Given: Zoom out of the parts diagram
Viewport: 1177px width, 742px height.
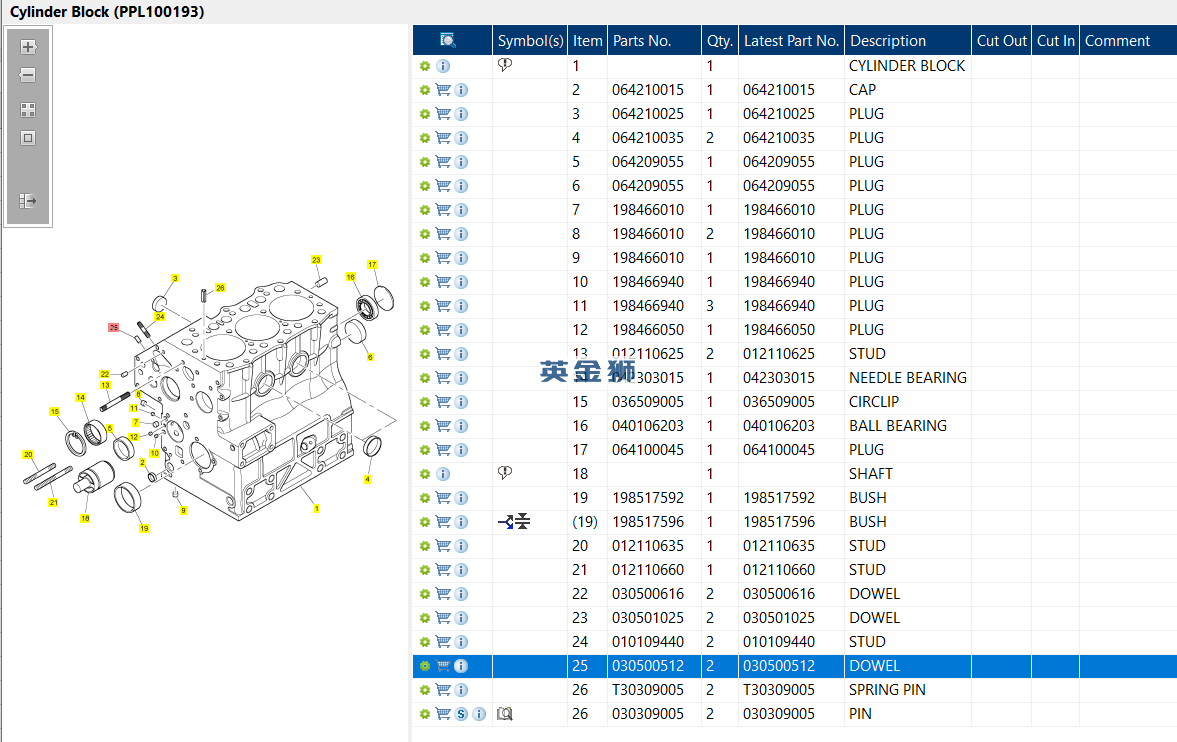Looking at the screenshot, I should pos(28,75).
